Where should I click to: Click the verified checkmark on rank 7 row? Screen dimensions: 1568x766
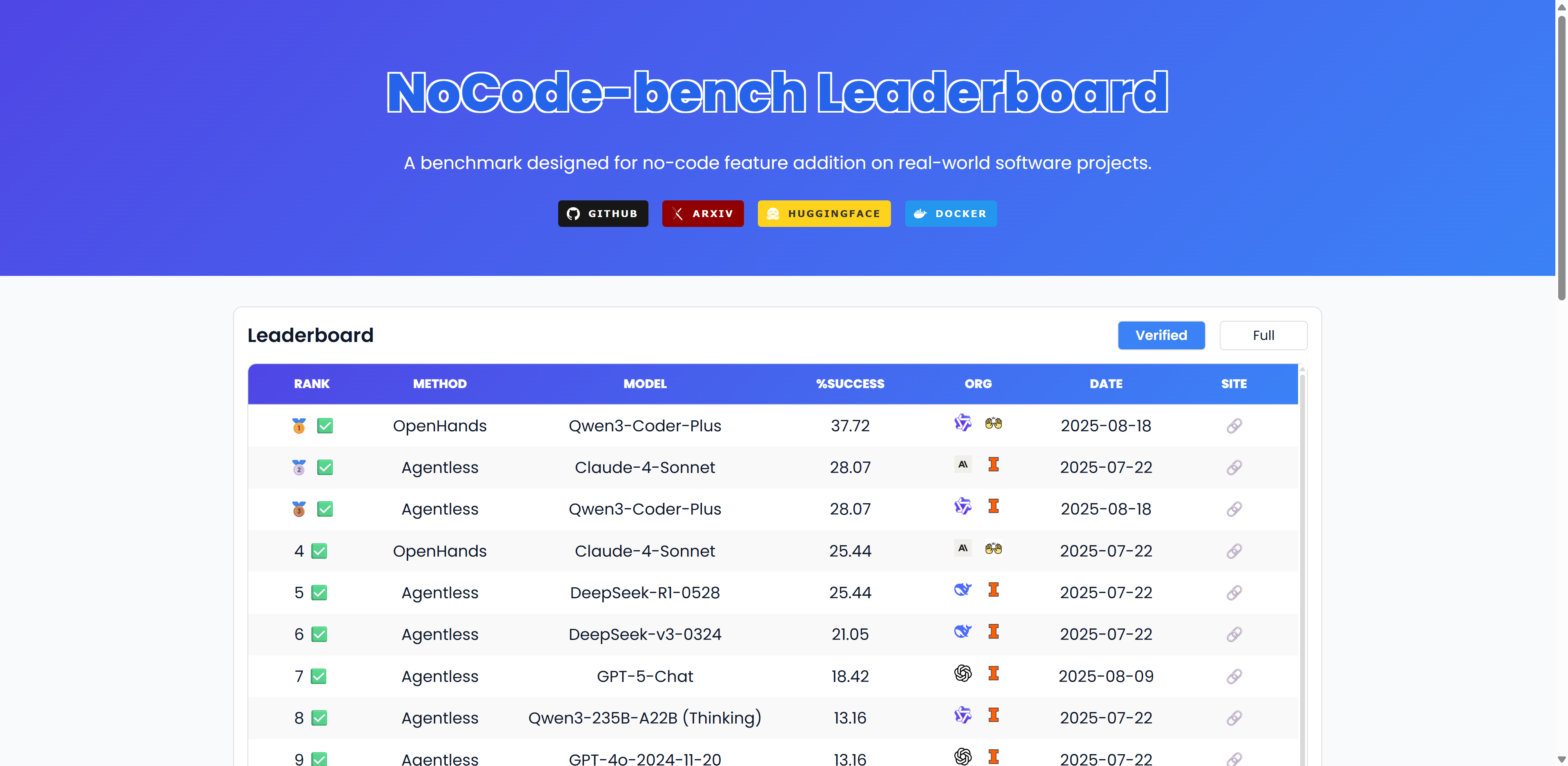319,676
